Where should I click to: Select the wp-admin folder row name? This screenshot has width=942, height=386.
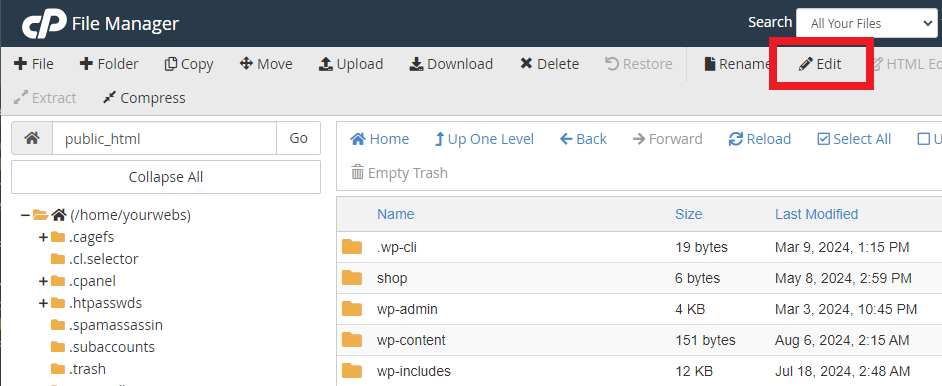407,309
